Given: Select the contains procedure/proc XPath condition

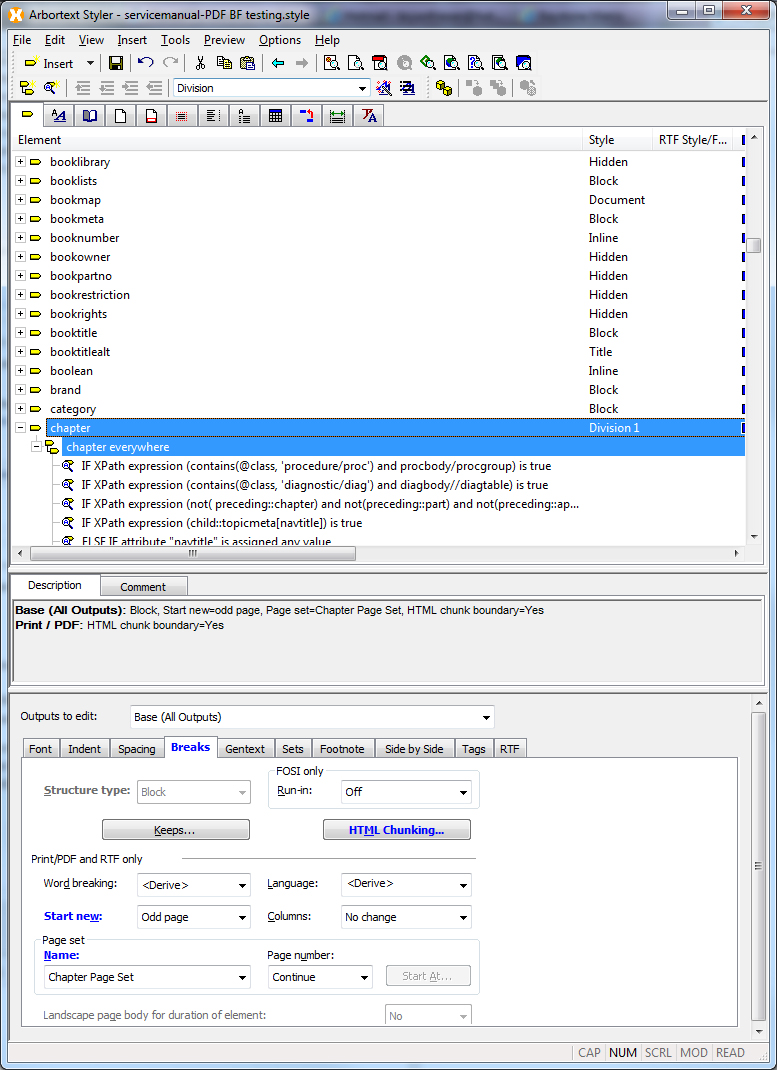Looking at the screenshot, I should click(316, 466).
